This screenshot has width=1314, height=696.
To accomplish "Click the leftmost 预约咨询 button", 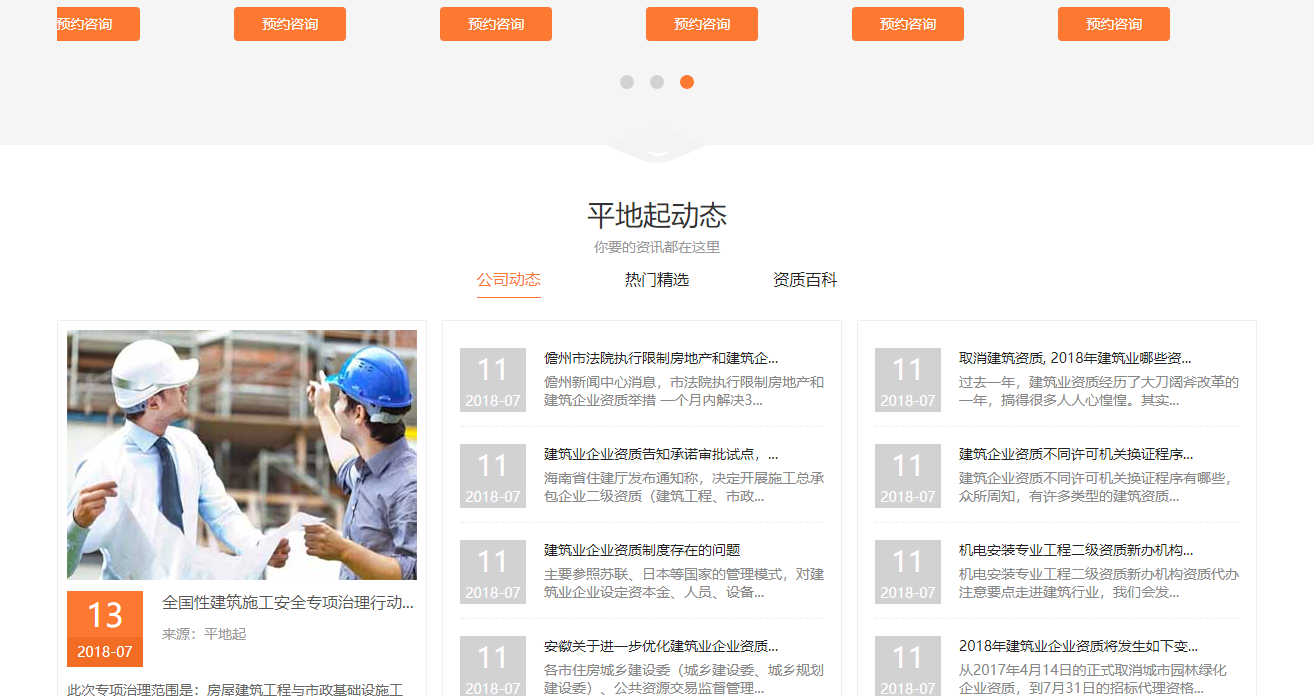I will (97, 23).
